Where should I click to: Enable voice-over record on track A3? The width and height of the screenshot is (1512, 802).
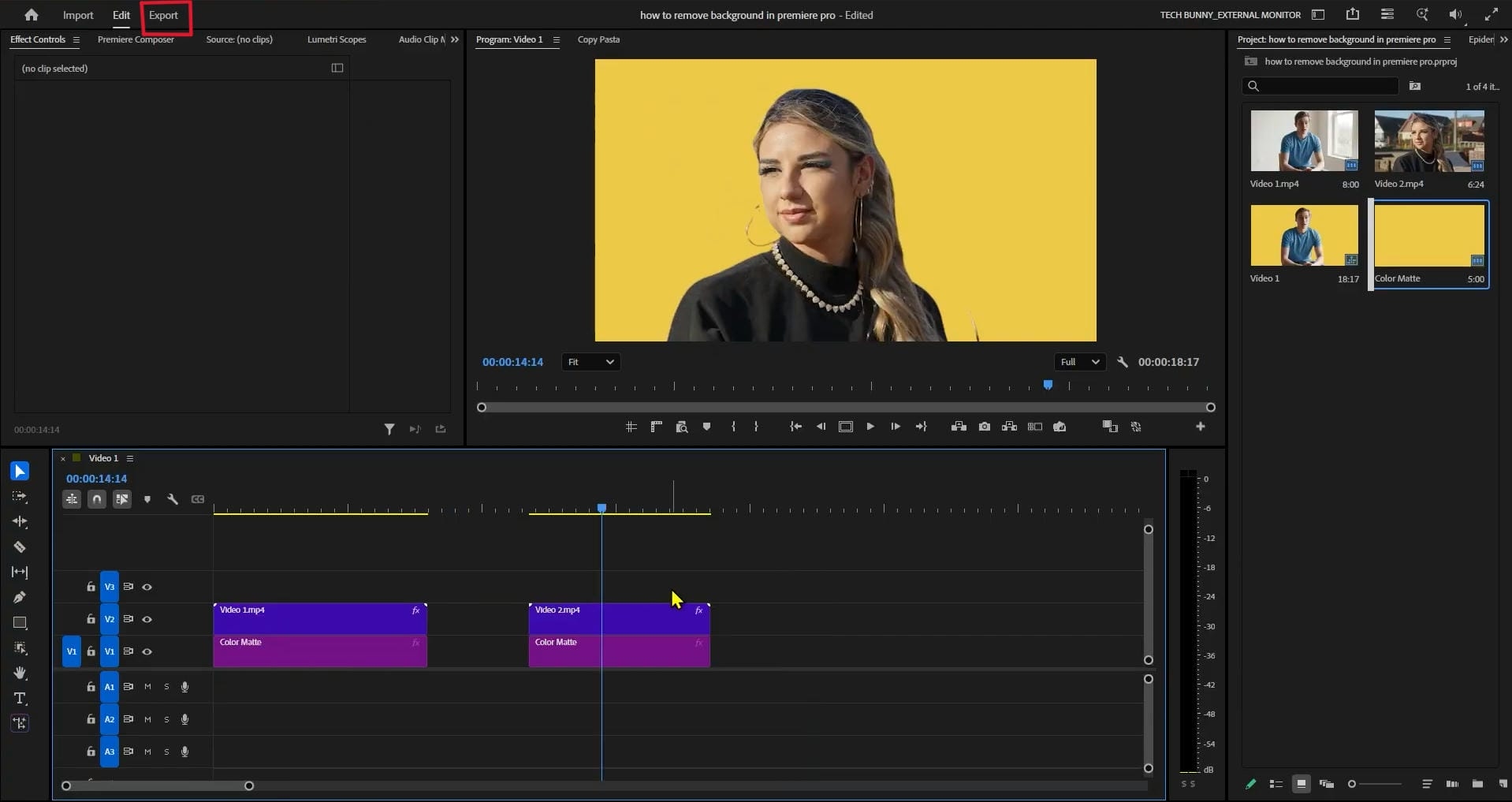coord(184,752)
